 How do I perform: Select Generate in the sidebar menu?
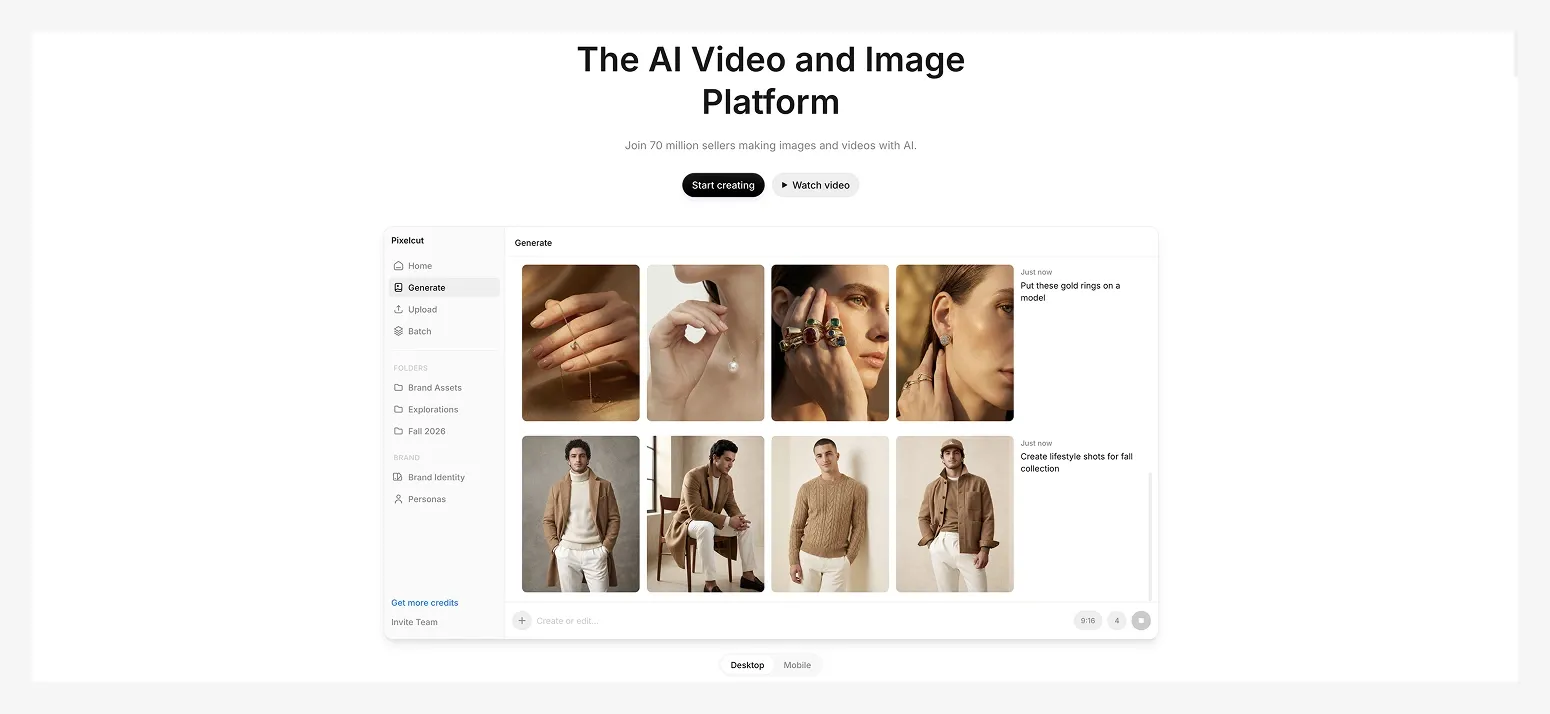444,288
